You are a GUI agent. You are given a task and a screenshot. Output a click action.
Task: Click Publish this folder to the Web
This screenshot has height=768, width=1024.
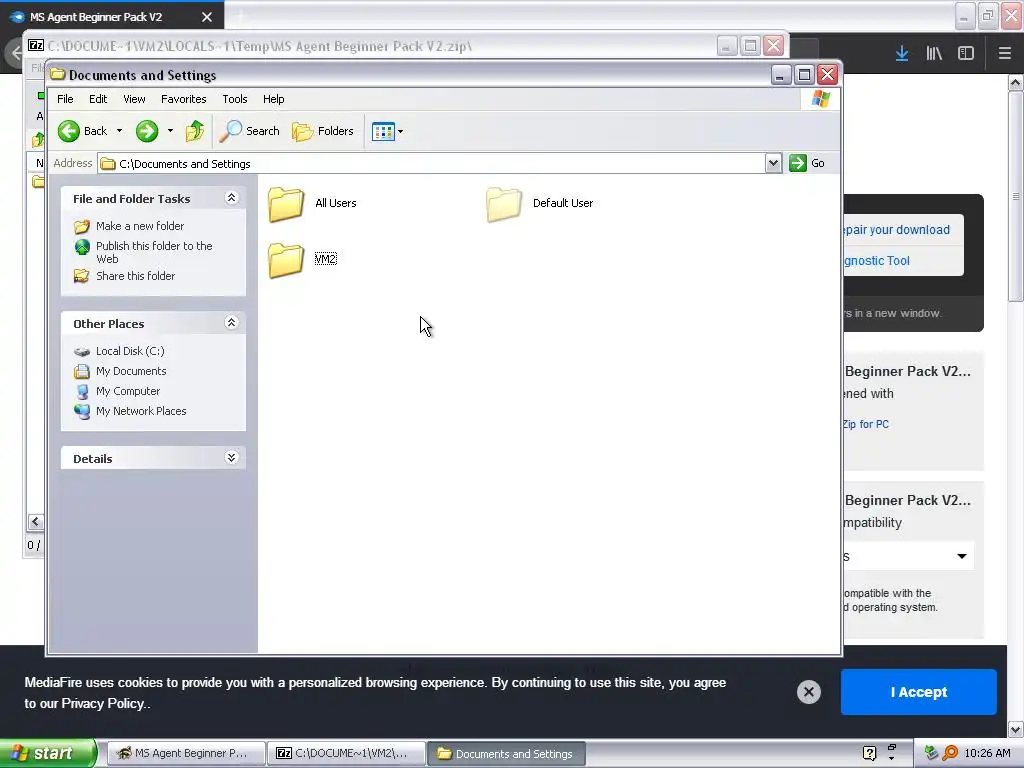click(x=154, y=252)
